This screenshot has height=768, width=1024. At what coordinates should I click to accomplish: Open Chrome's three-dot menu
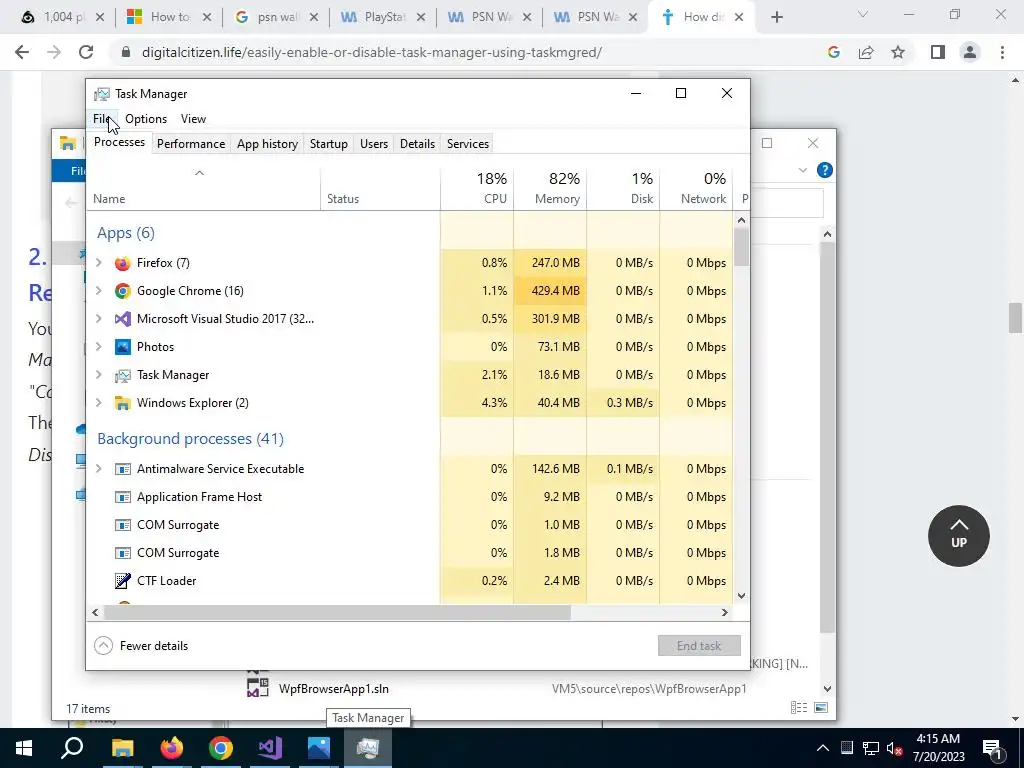click(1002, 52)
